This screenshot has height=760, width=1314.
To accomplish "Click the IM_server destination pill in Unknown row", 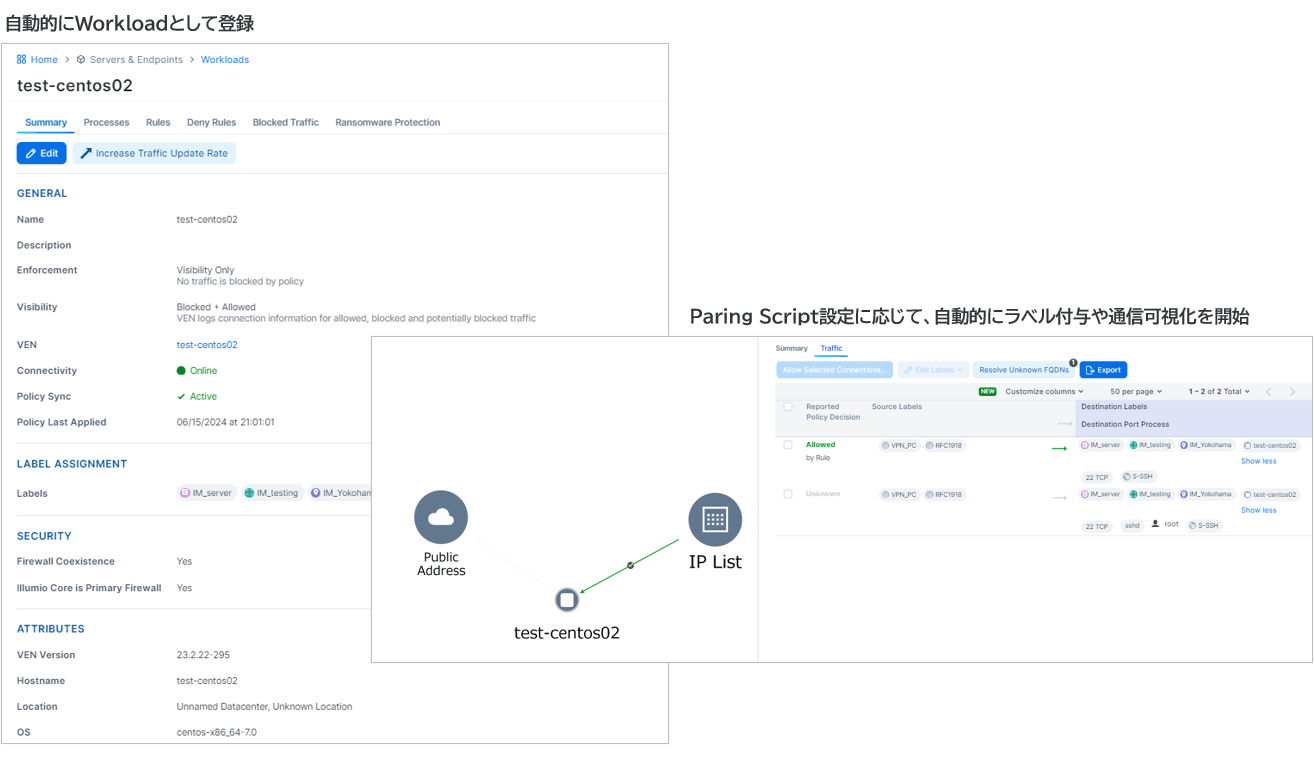I will (1101, 494).
